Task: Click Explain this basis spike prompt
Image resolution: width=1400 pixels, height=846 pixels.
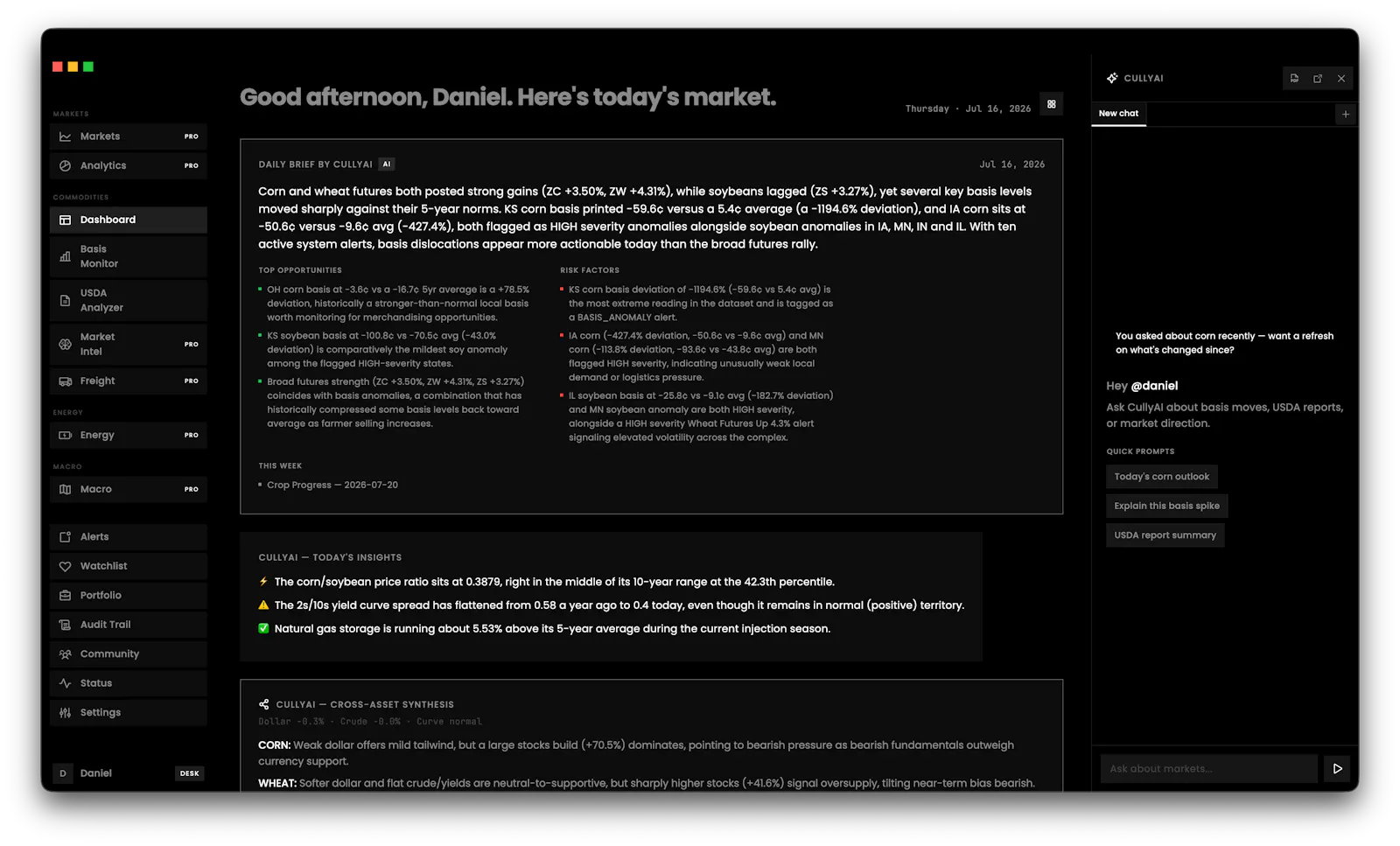Action: (1166, 506)
